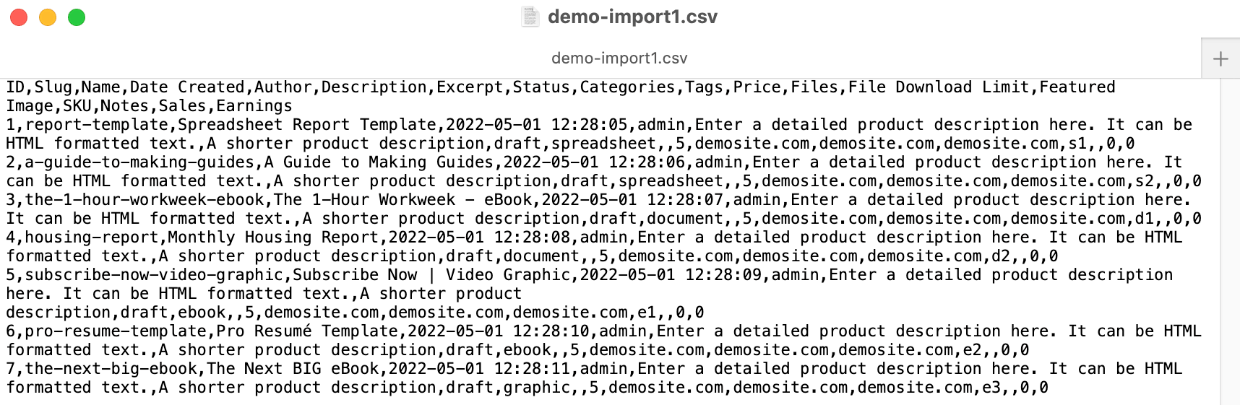
Task: Click "Monthly Housing Report" product name
Action: point(273,237)
